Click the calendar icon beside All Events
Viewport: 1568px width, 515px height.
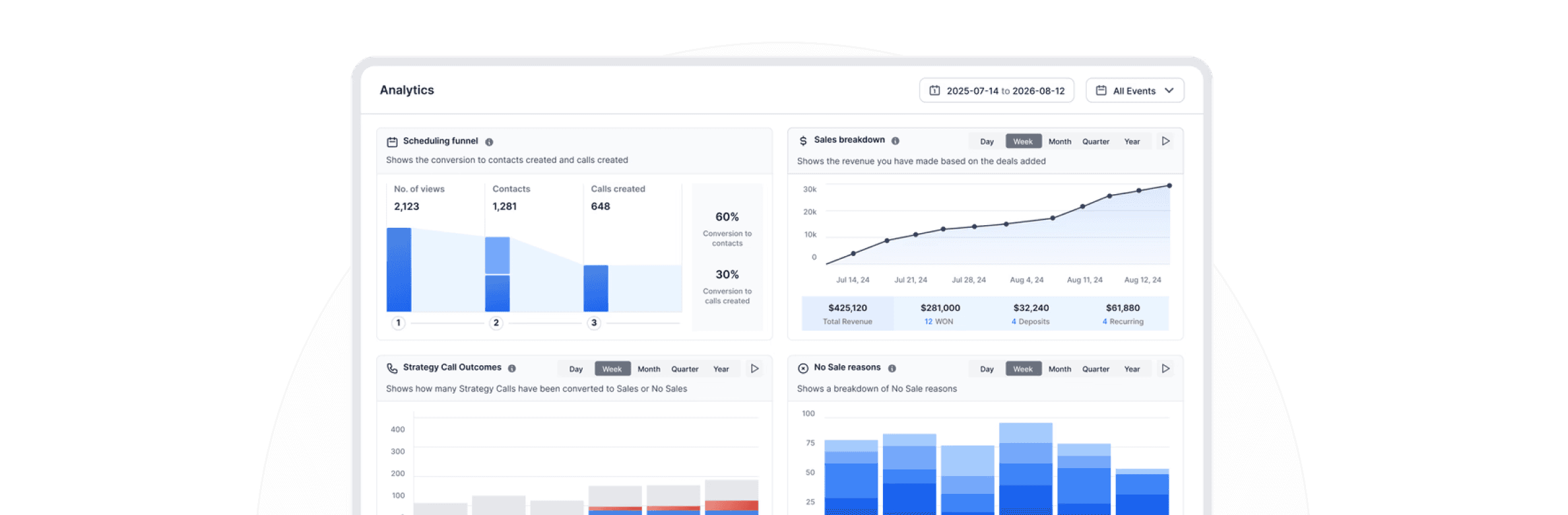tap(1101, 90)
